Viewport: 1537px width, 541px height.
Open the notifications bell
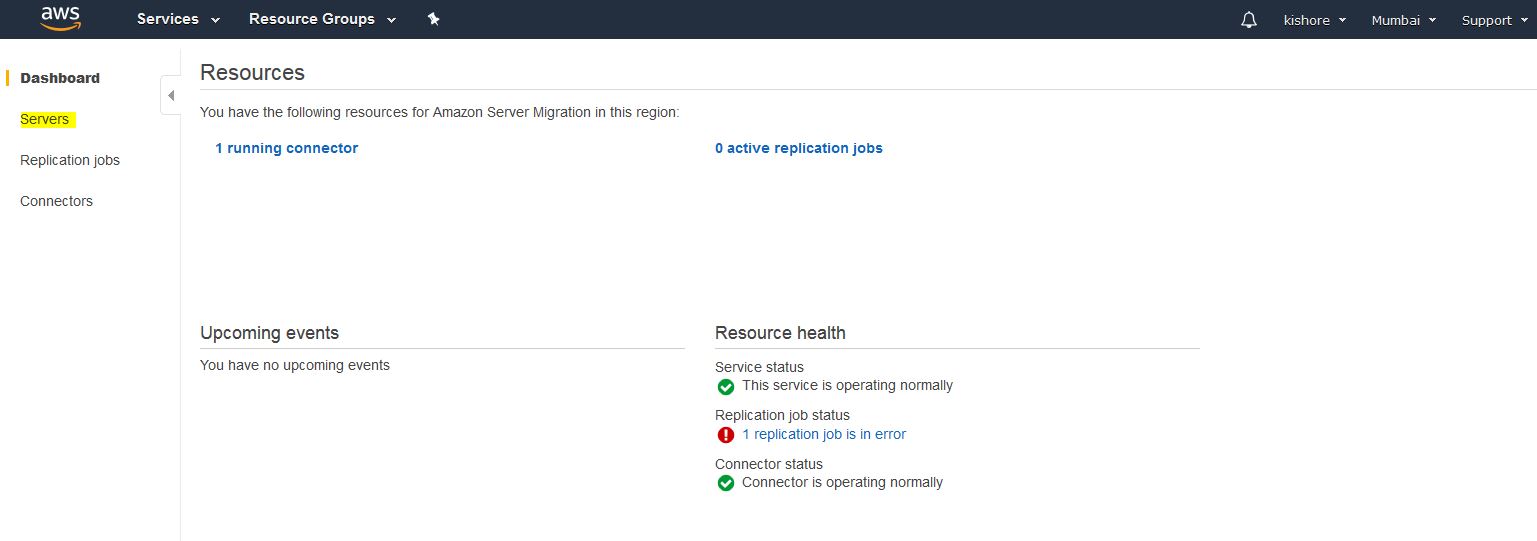click(x=1248, y=20)
